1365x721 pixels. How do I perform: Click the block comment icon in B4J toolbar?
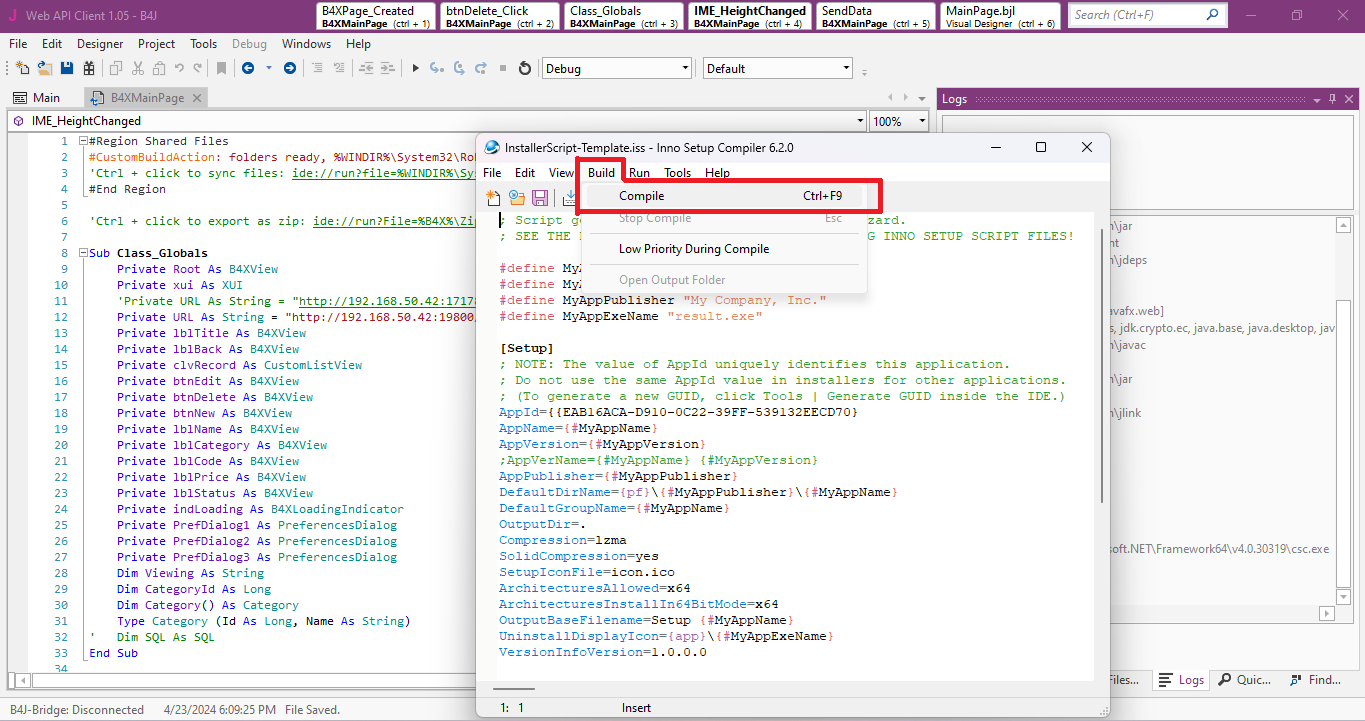coord(317,68)
